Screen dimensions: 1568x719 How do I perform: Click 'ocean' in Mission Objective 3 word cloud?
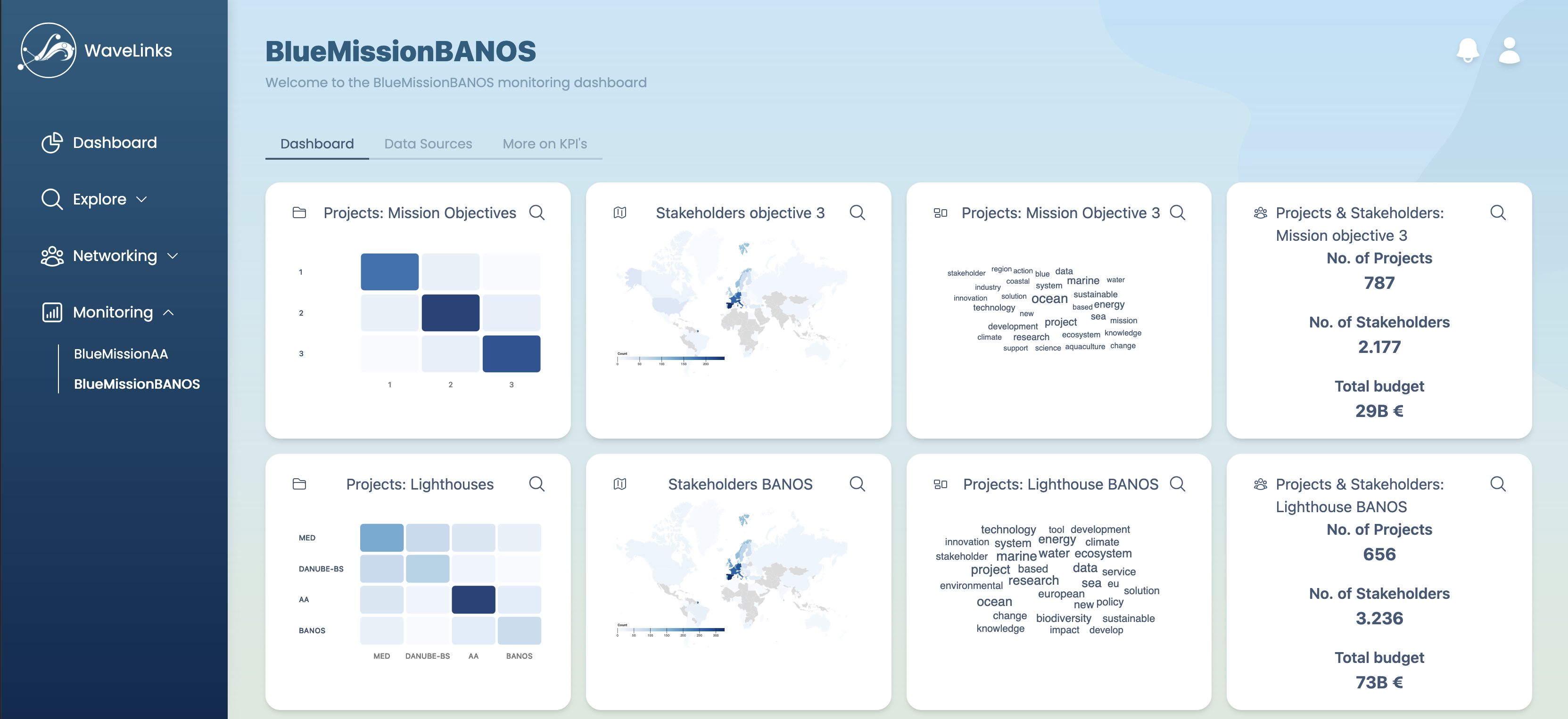[x=1049, y=299]
